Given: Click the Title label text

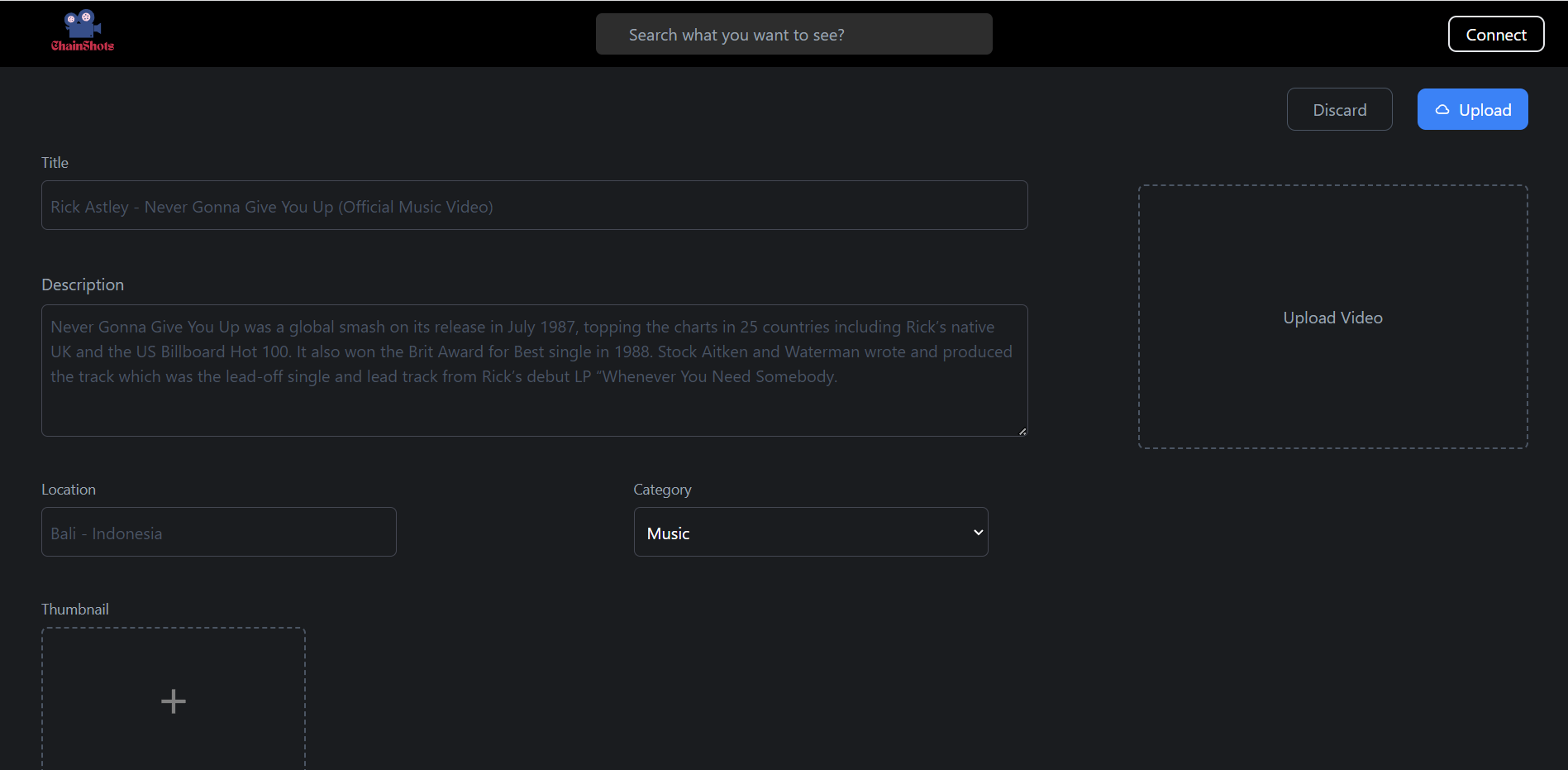Looking at the screenshot, I should click(x=55, y=163).
